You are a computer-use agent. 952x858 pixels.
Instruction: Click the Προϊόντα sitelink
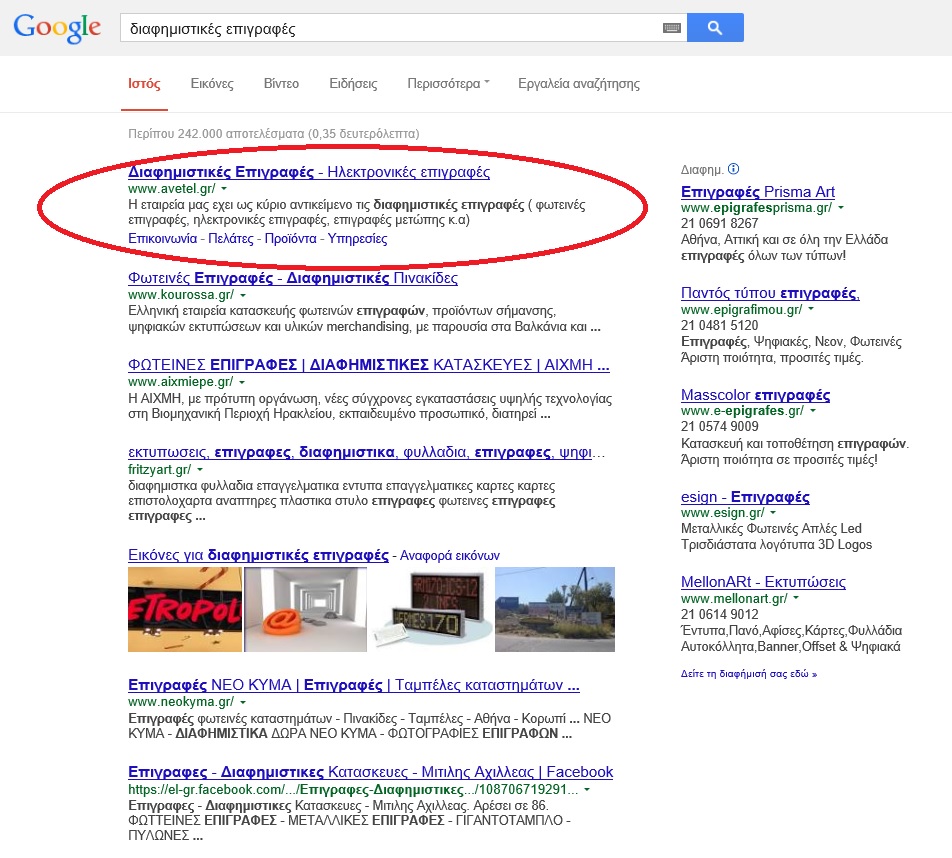[290, 239]
